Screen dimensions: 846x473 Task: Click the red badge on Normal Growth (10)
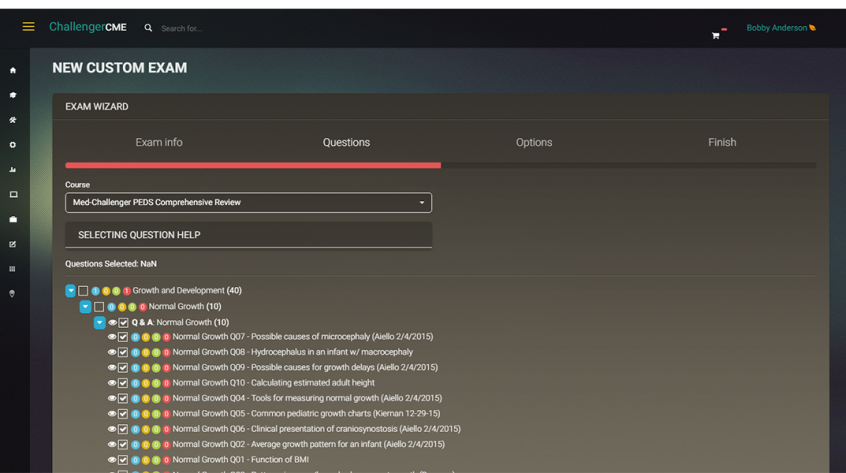(x=143, y=307)
